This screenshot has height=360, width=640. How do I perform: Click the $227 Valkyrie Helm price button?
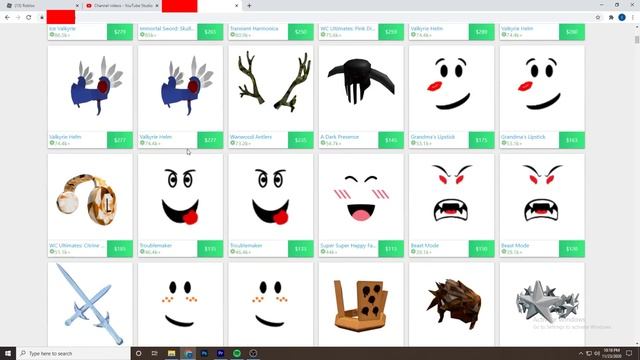pos(210,140)
